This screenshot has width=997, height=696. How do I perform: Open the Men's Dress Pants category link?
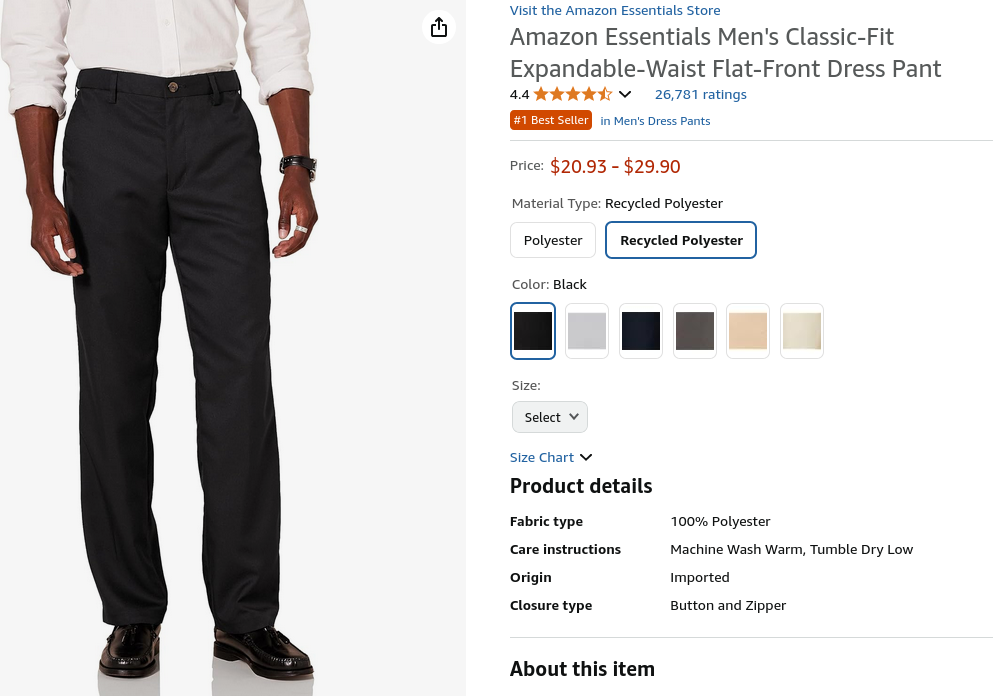coord(655,121)
